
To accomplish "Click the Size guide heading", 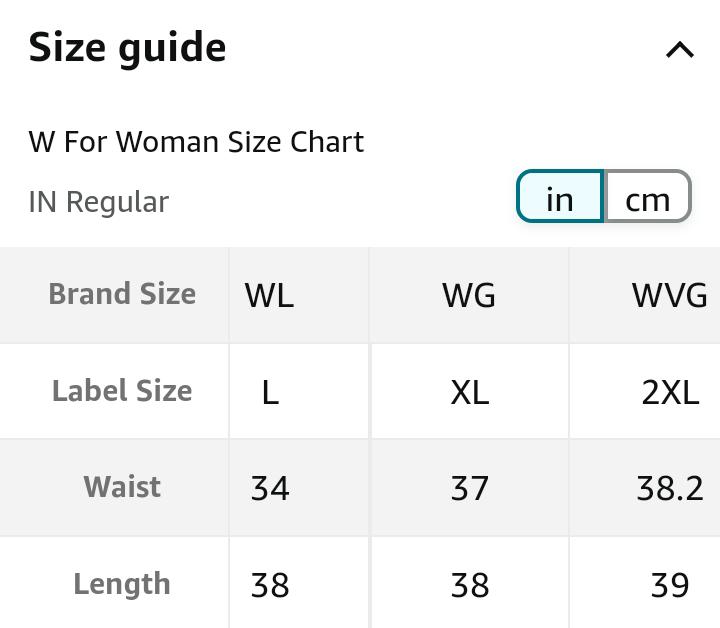I will coord(127,48).
